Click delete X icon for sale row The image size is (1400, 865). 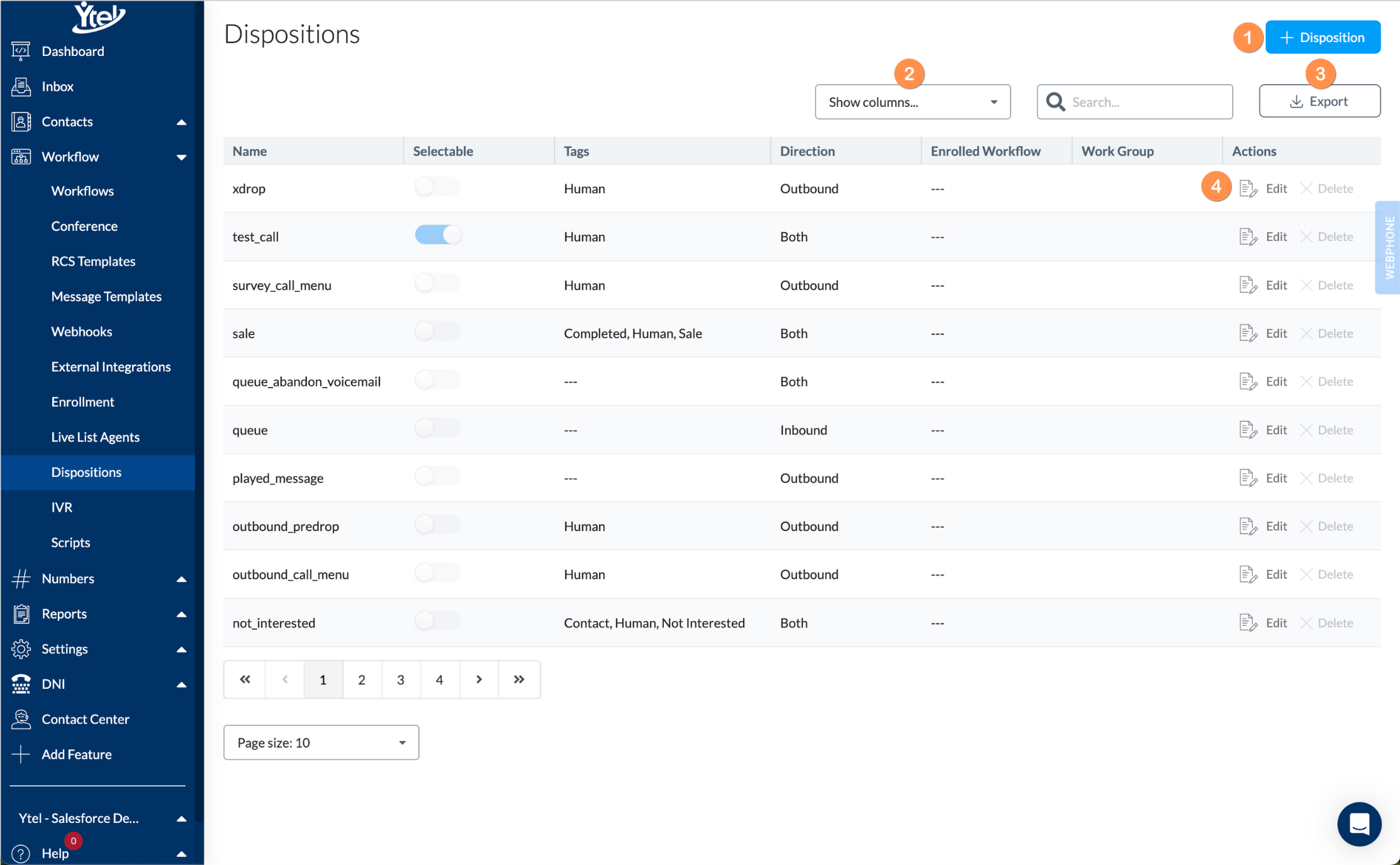pyautogui.click(x=1306, y=333)
